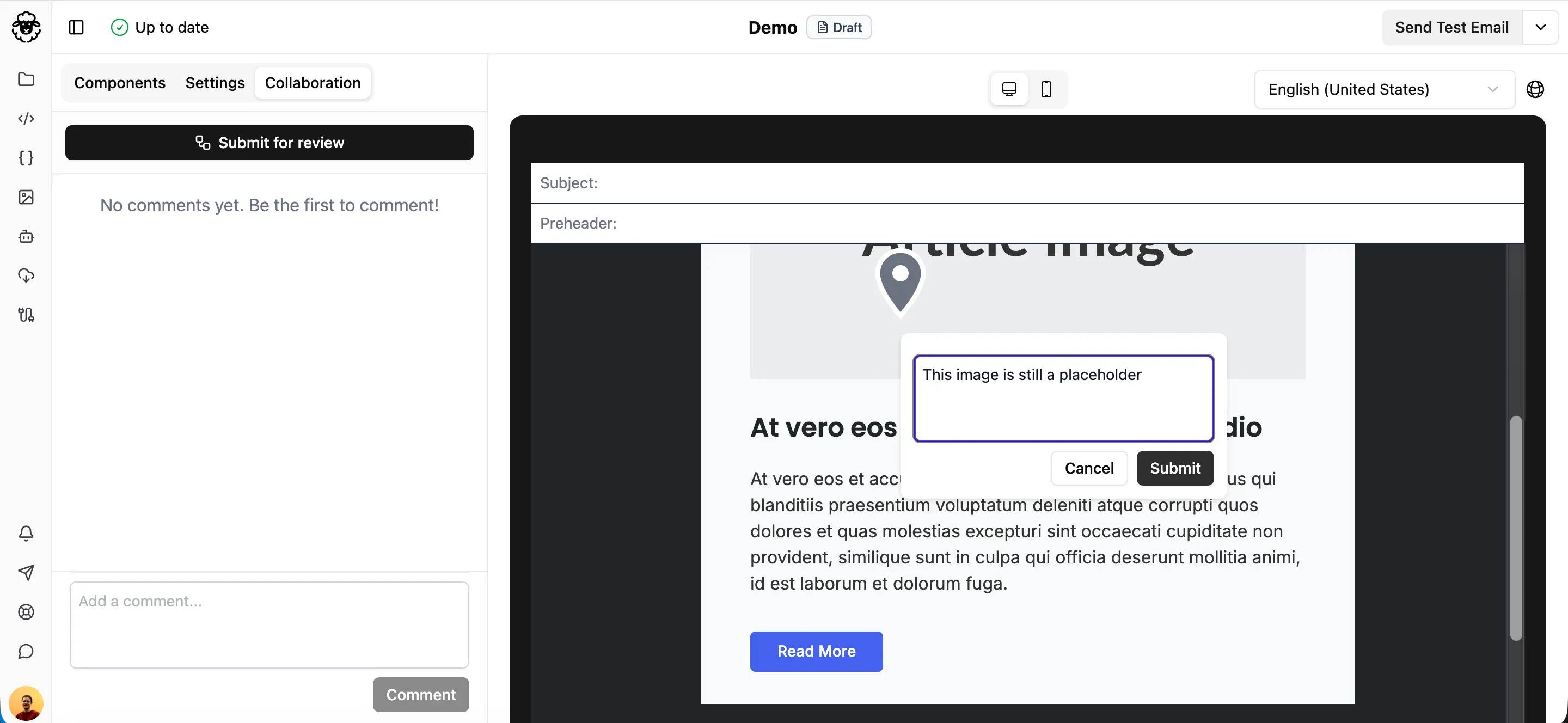This screenshot has width=1568, height=723.
Task: Open the chat bubble icon at bottom left
Action: tap(26, 651)
